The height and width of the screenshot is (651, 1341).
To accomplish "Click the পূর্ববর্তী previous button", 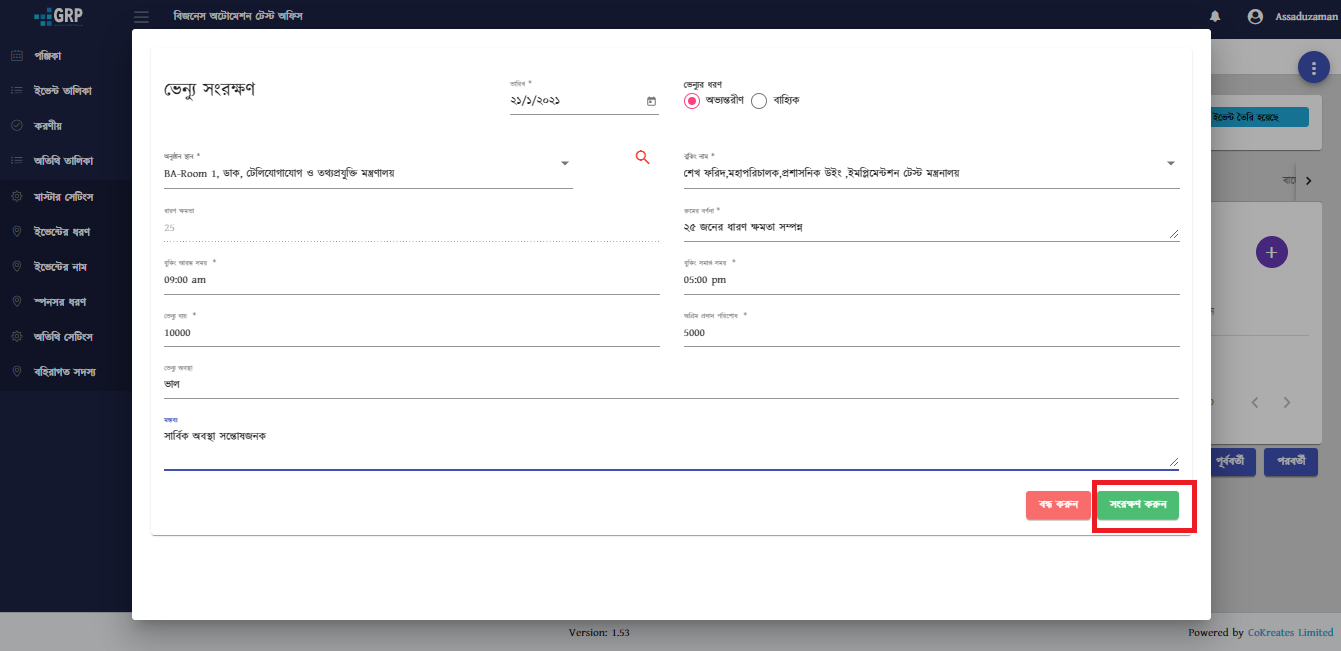I will point(1231,462).
